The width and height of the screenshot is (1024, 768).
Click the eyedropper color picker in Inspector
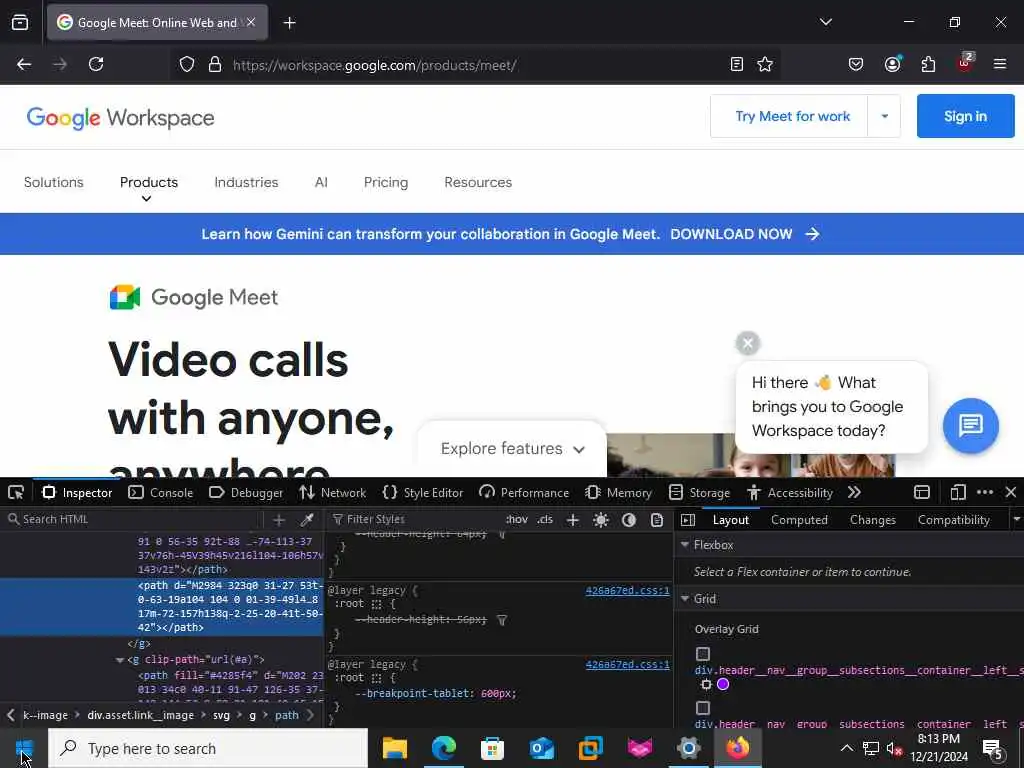tap(307, 520)
